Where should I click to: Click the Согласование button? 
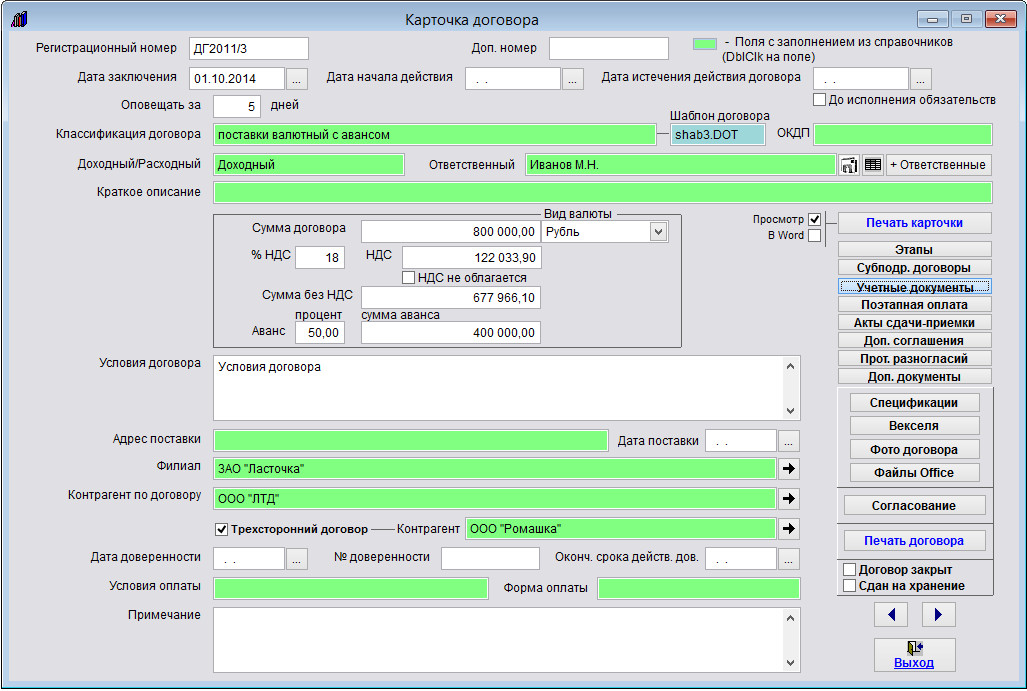pyautogui.click(x=914, y=506)
